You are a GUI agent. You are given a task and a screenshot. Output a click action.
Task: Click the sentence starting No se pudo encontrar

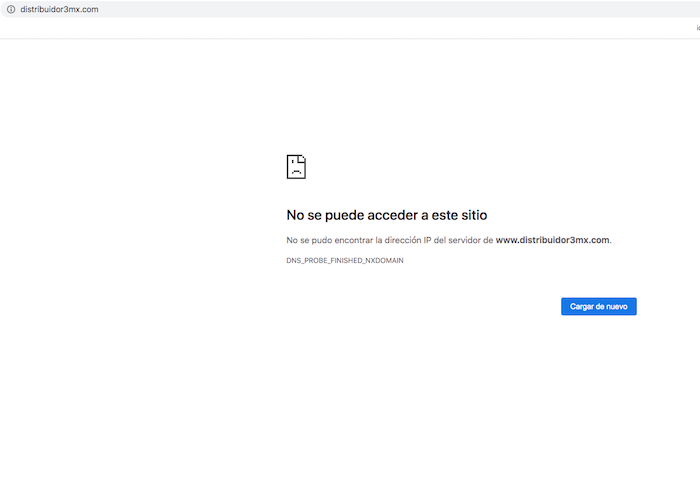pos(390,240)
